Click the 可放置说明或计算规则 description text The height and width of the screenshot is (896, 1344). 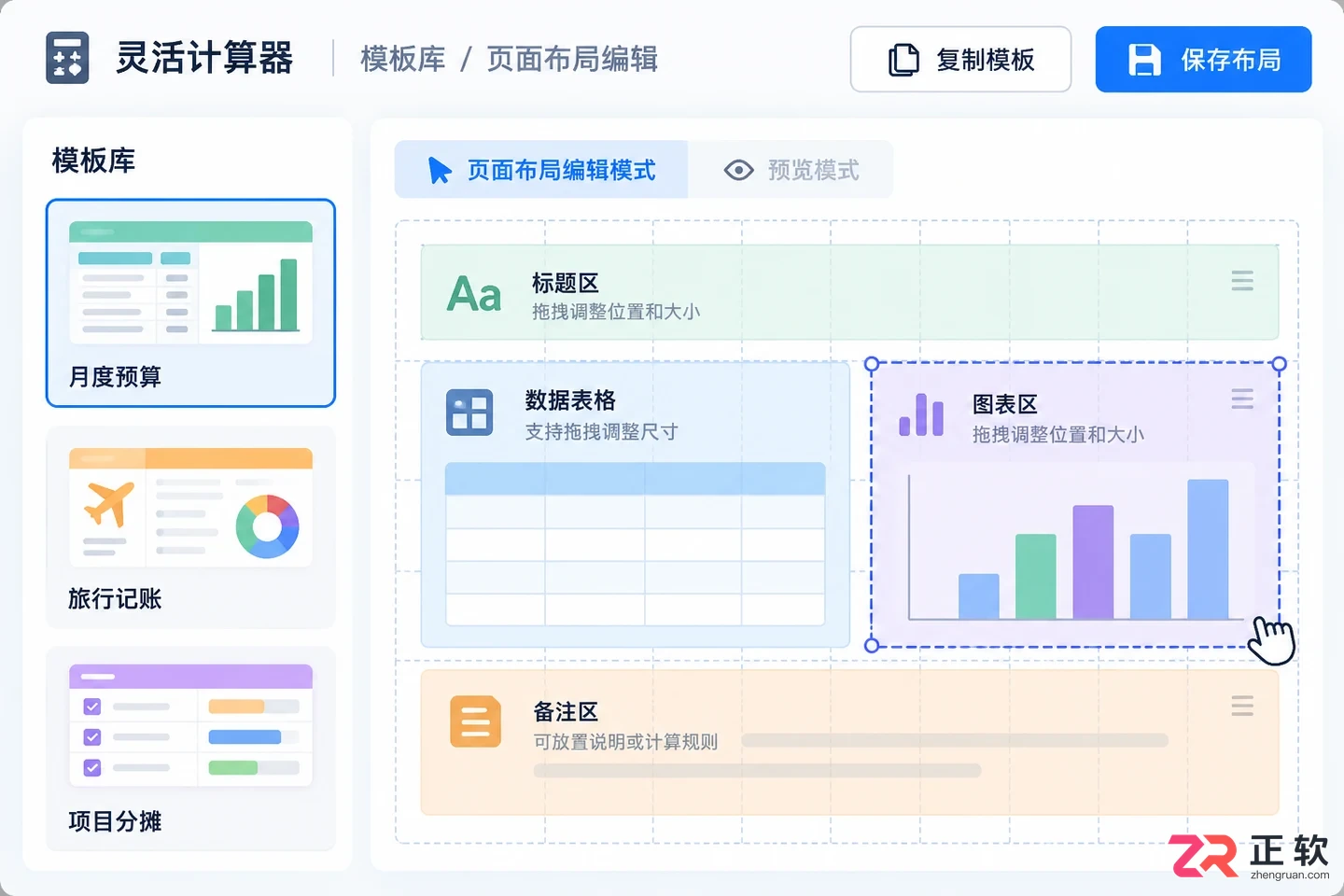coord(625,742)
